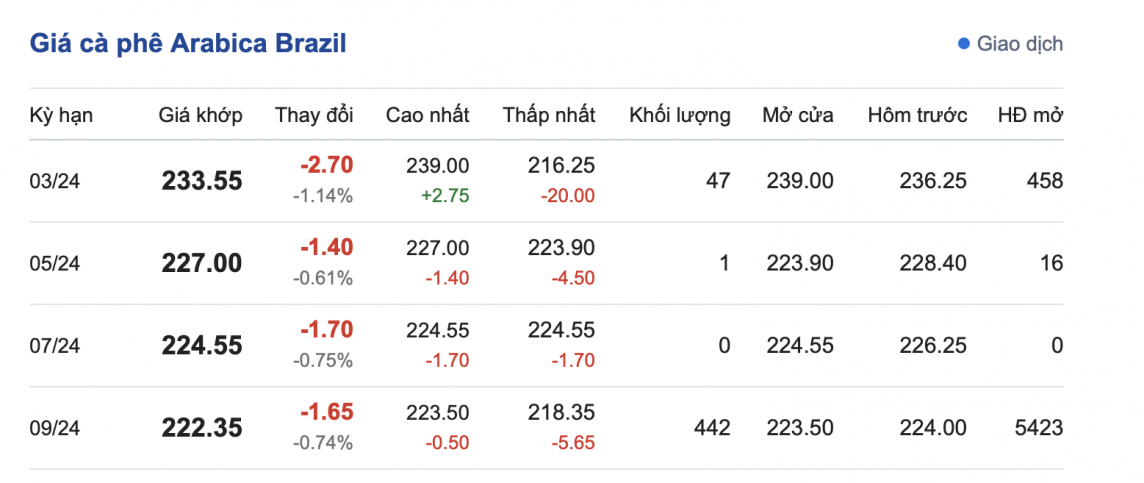Select the 05/24 contract row

pyautogui.click(x=54, y=263)
